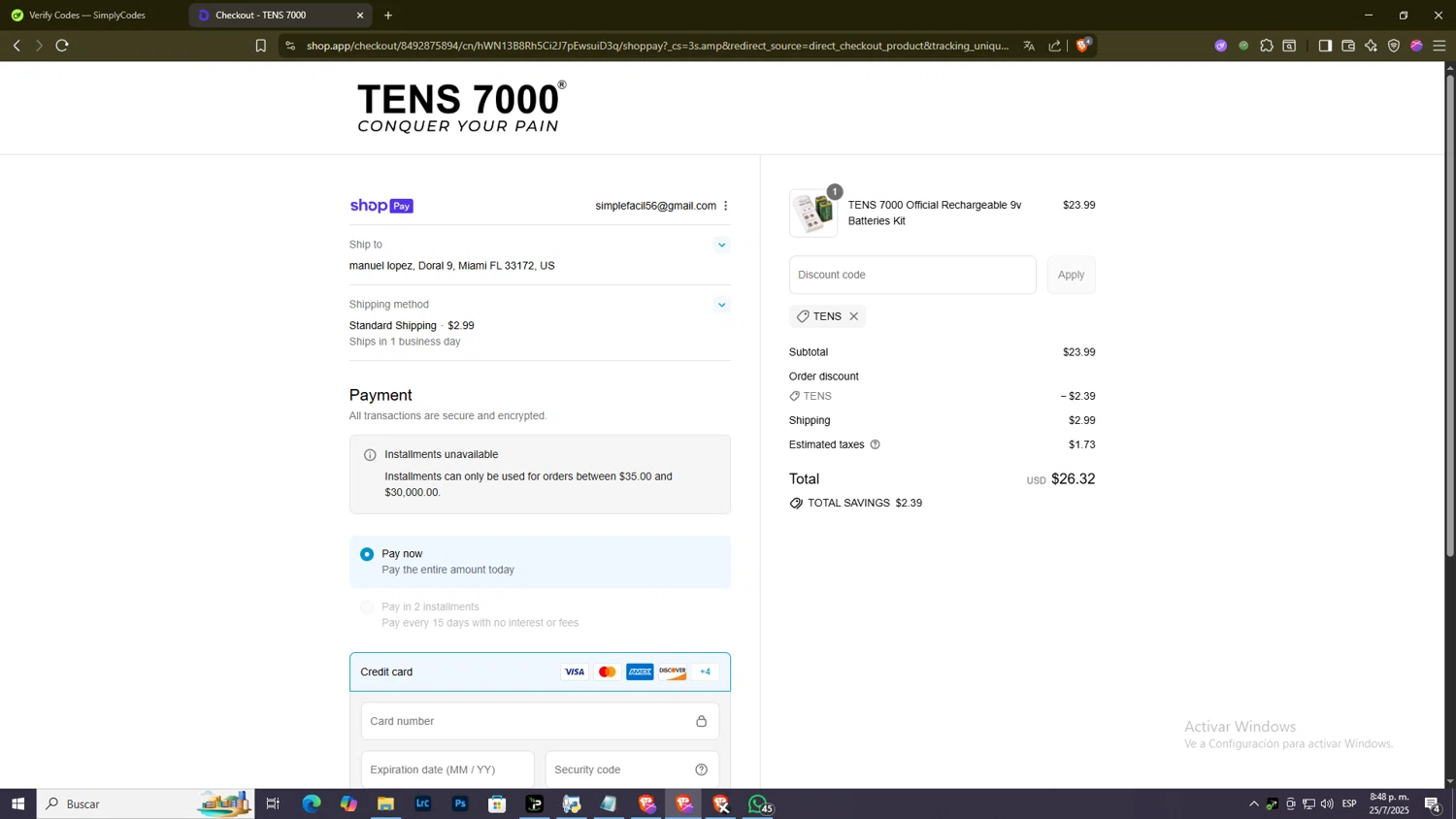Show security code help icon

[x=701, y=770]
